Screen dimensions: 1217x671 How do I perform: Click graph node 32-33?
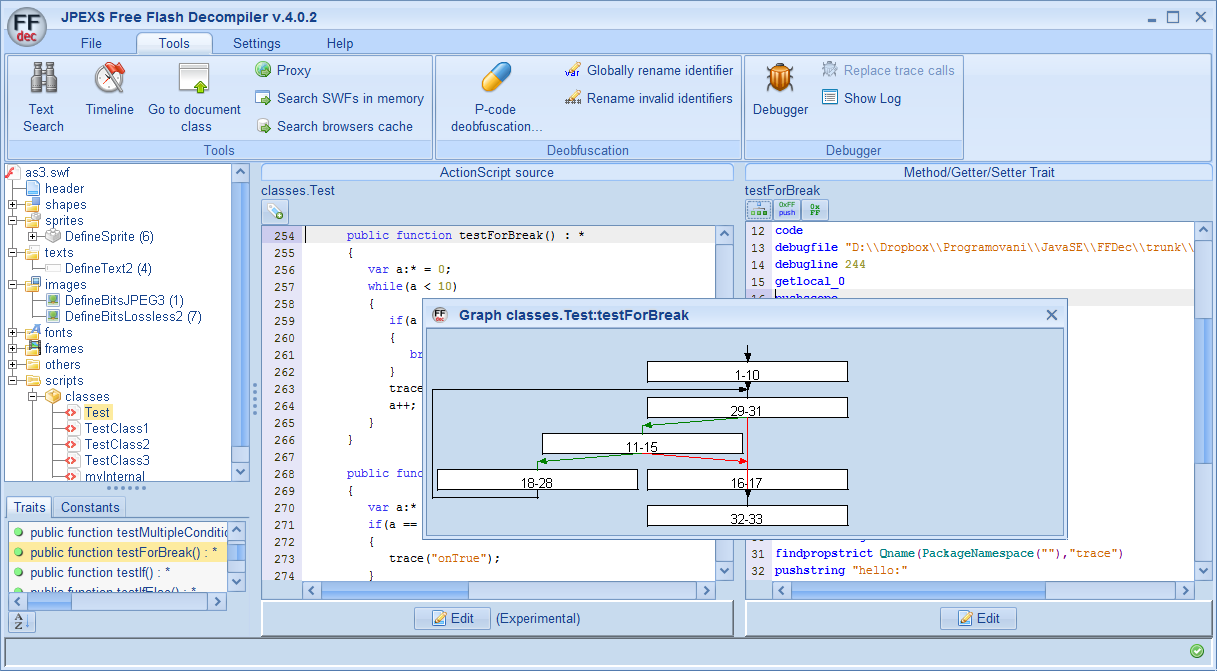pyautogui.click(x=747, y=516)
